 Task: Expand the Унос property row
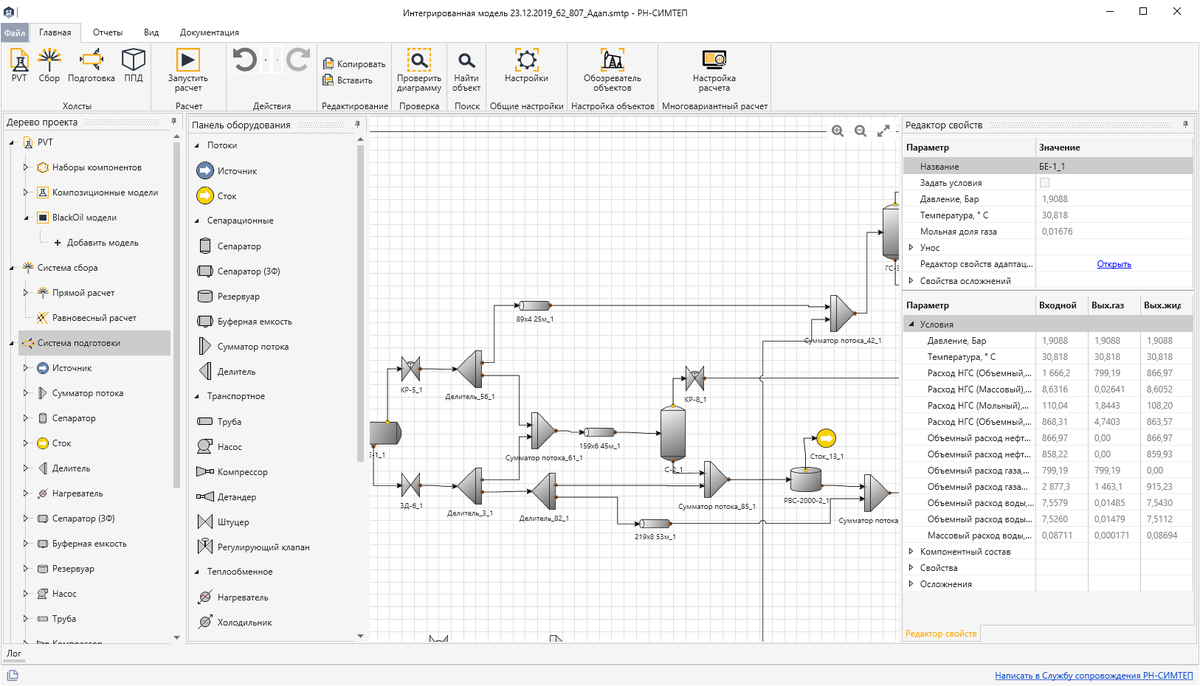(911, 247)
